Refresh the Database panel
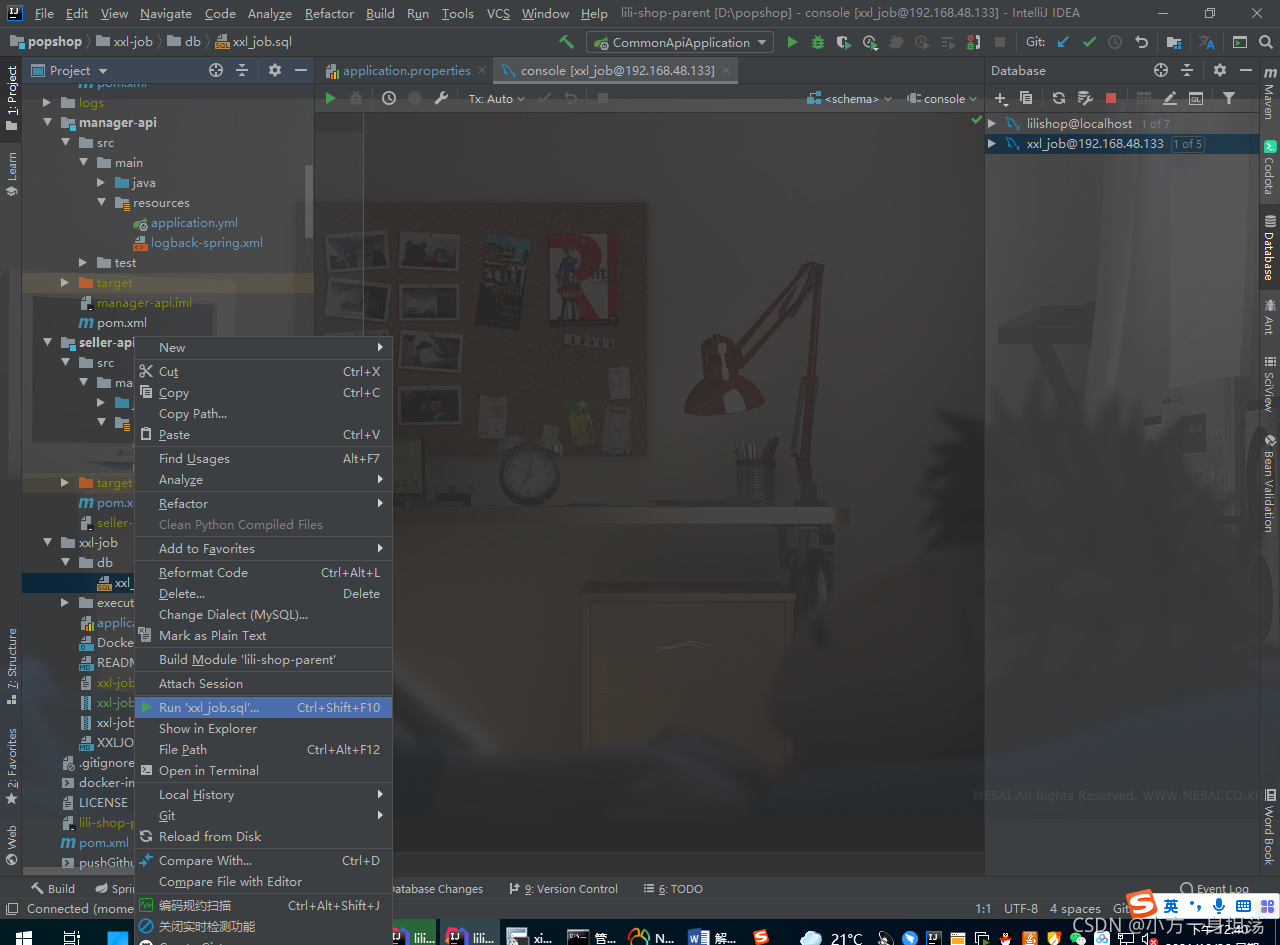 [1059, 98]
